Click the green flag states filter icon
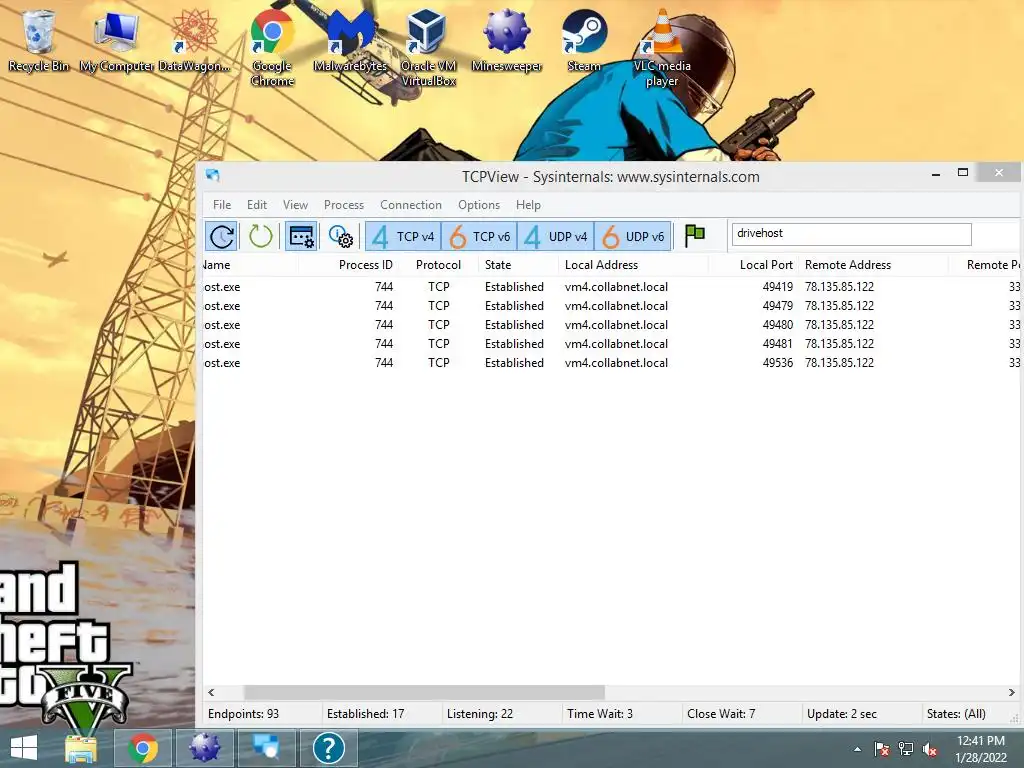This screenshot has width=1024, height=768. coord(694,235)
